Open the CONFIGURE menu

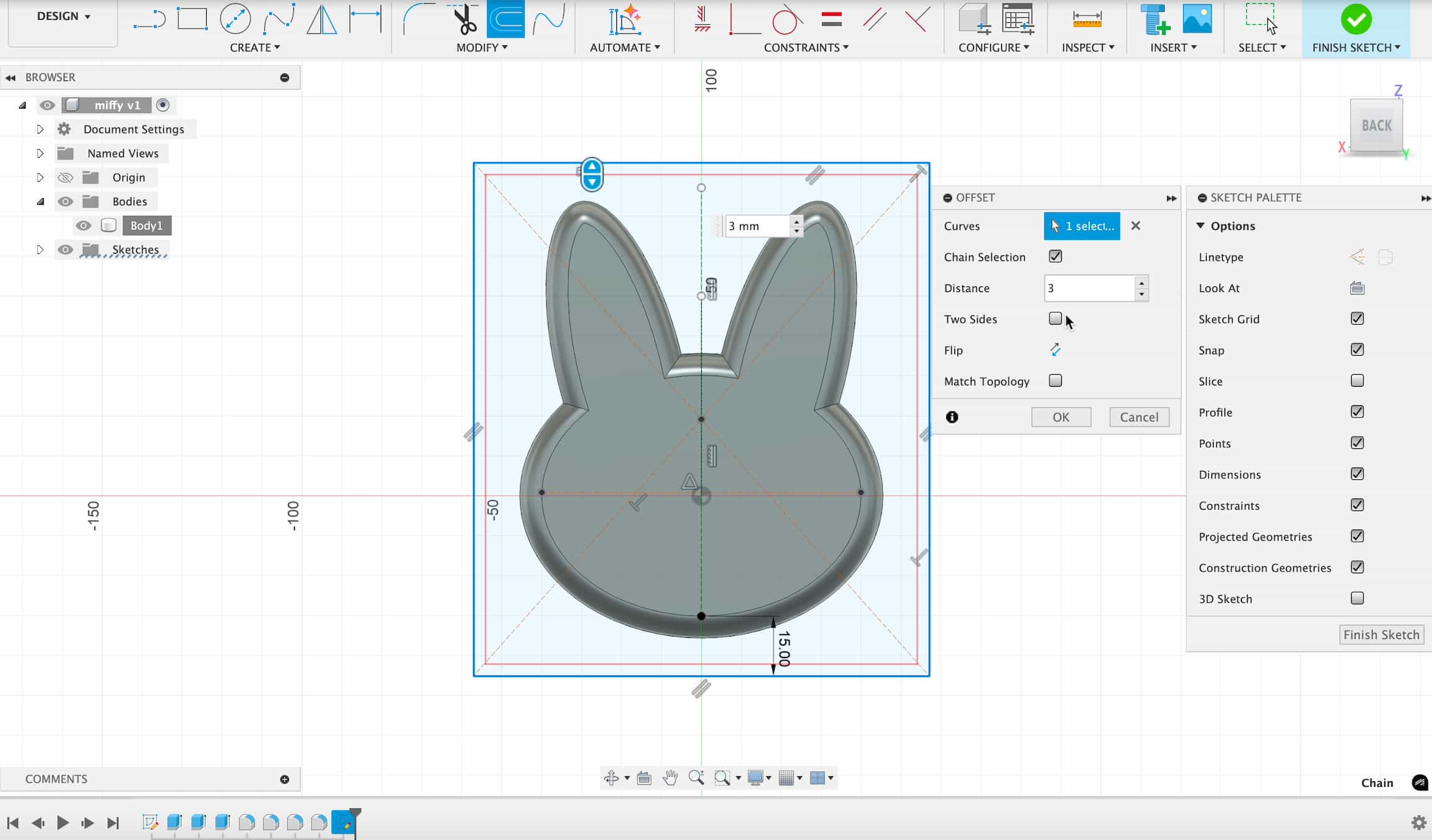pos(993,48)
